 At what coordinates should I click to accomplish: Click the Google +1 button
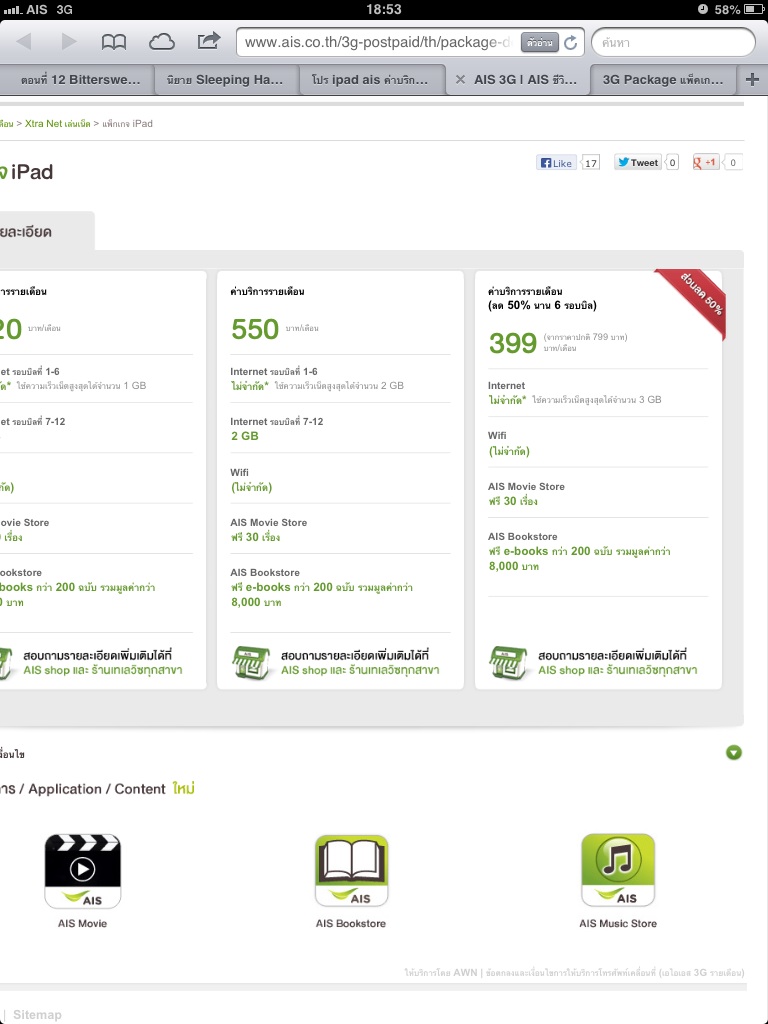[x=706, y=163]
